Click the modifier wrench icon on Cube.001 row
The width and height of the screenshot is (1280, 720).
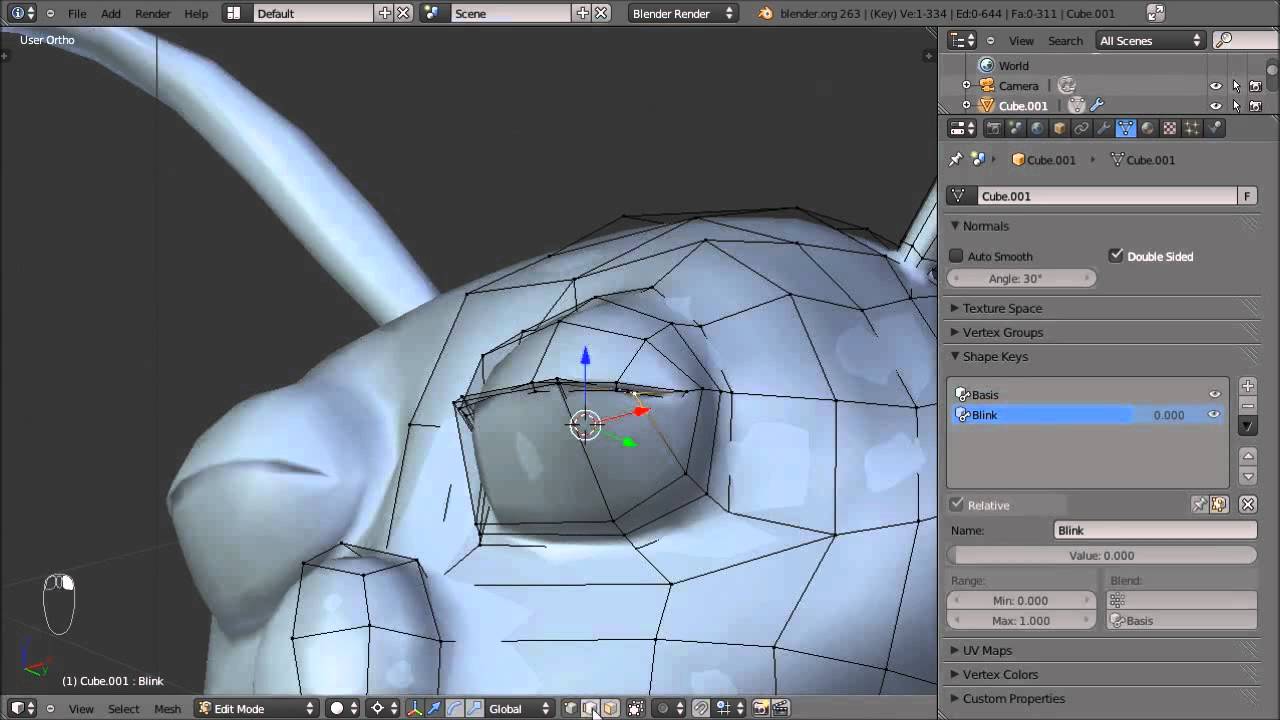point(1097,105)
